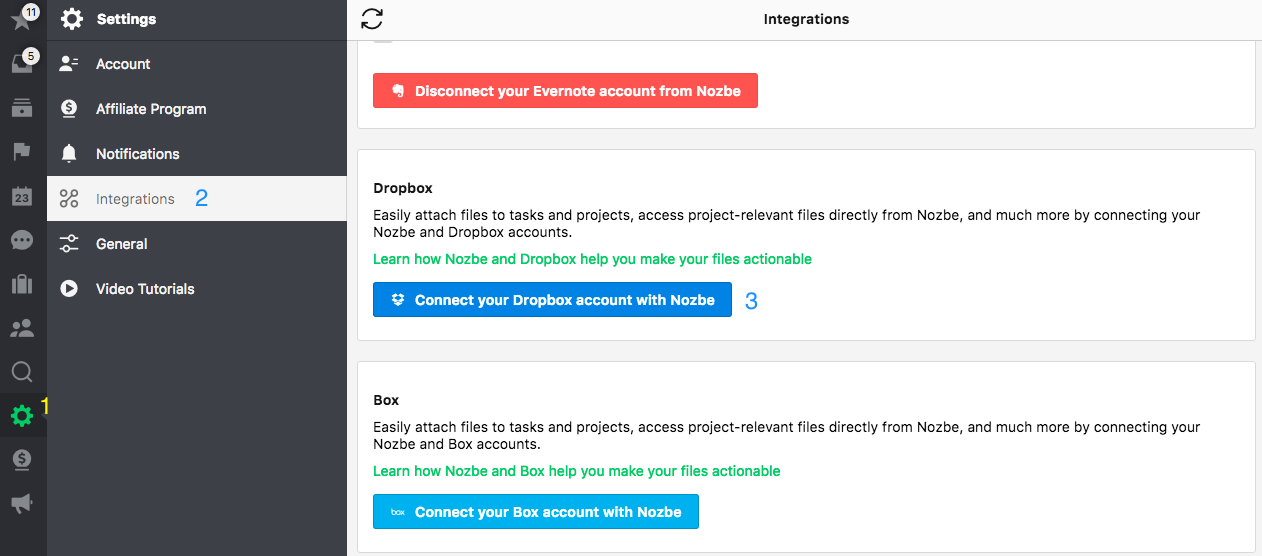Click the refresh sync icon

coord(372,18)
